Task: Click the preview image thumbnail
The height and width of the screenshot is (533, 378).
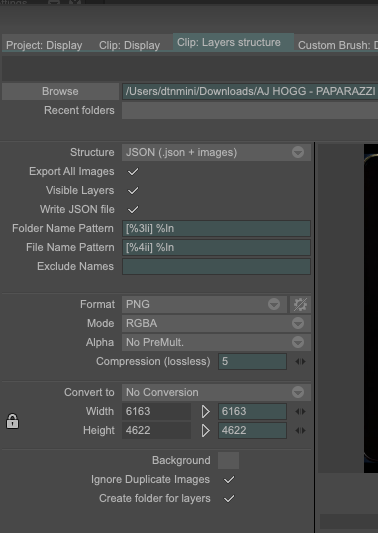Action: click(x=371, y=308)
